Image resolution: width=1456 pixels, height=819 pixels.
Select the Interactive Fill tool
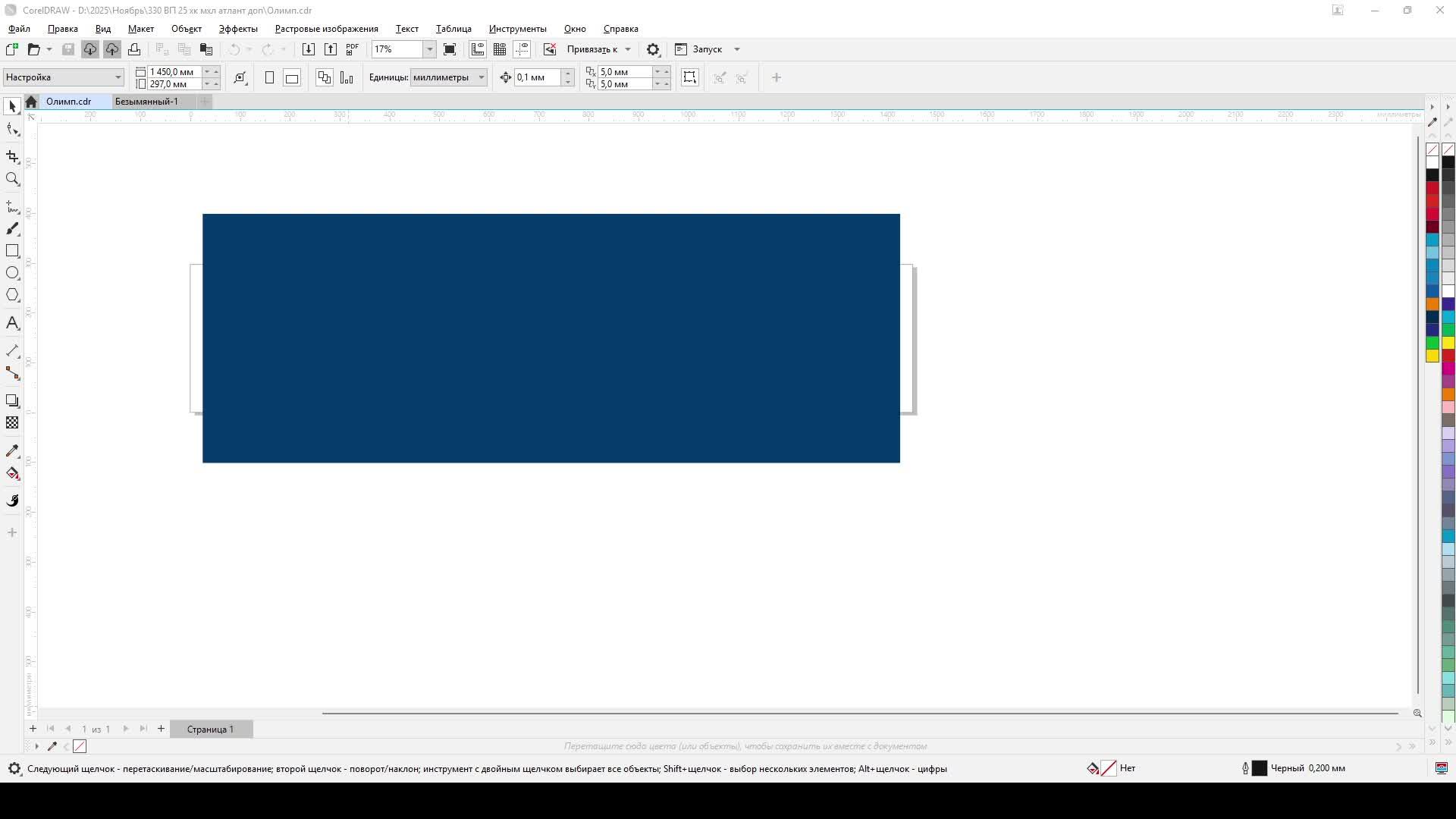(x=12, y=474)
